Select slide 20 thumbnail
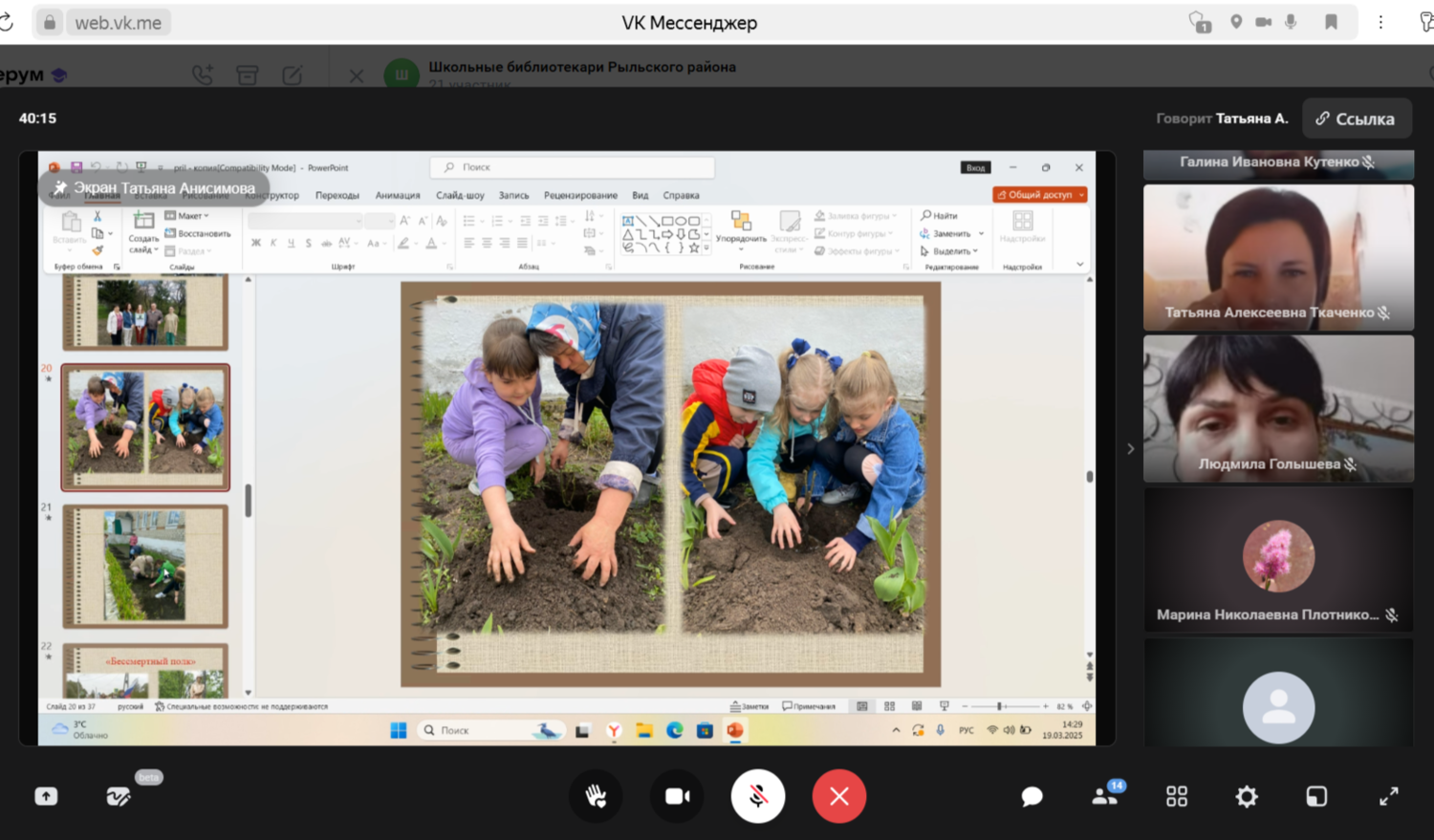This screenshot has width=1434, height=840. 145,427
